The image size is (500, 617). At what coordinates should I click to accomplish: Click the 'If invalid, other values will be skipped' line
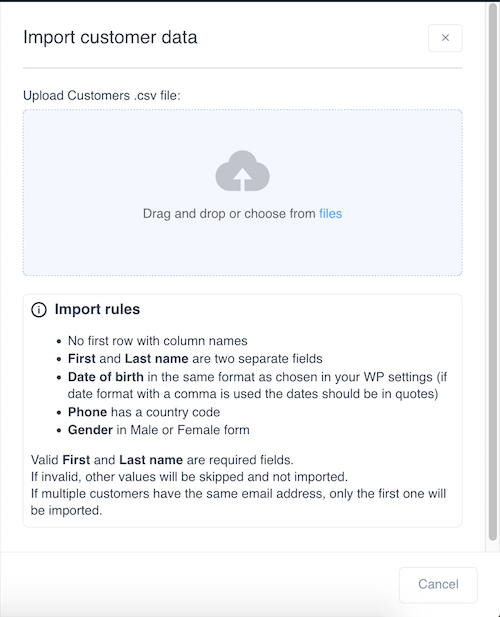click(189, 477)
